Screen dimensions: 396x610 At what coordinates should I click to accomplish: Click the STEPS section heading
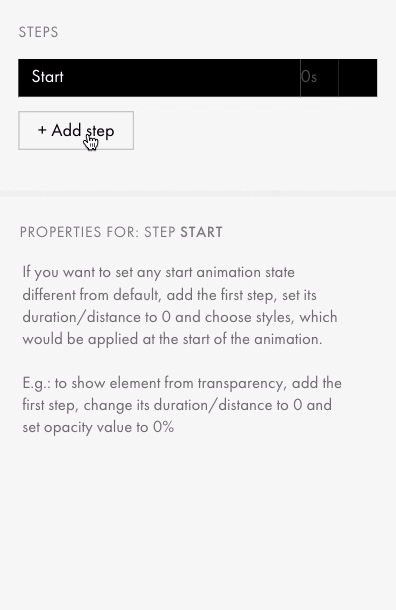[x=39, y=32]
